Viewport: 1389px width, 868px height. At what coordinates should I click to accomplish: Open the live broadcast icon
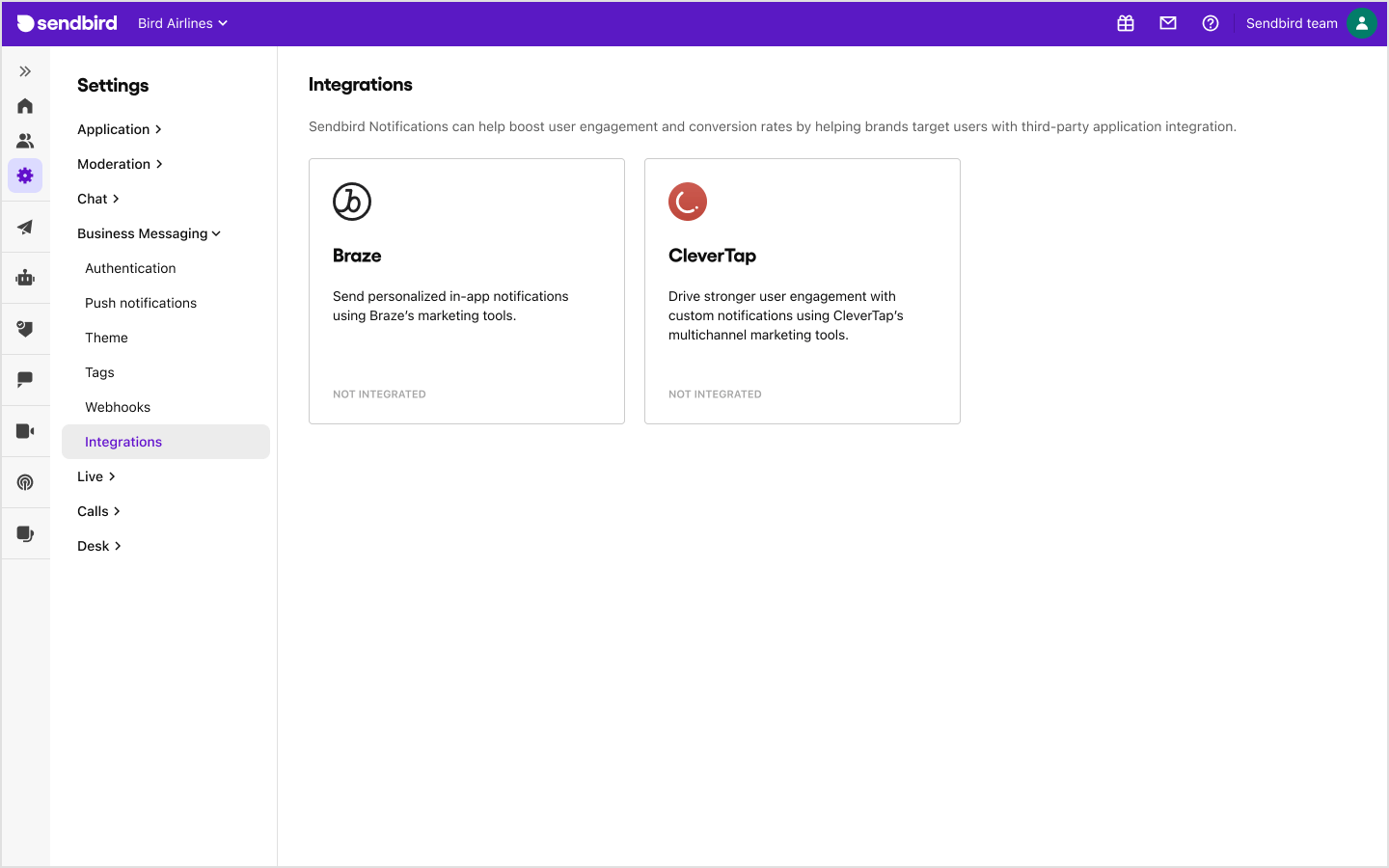[25, 482]
